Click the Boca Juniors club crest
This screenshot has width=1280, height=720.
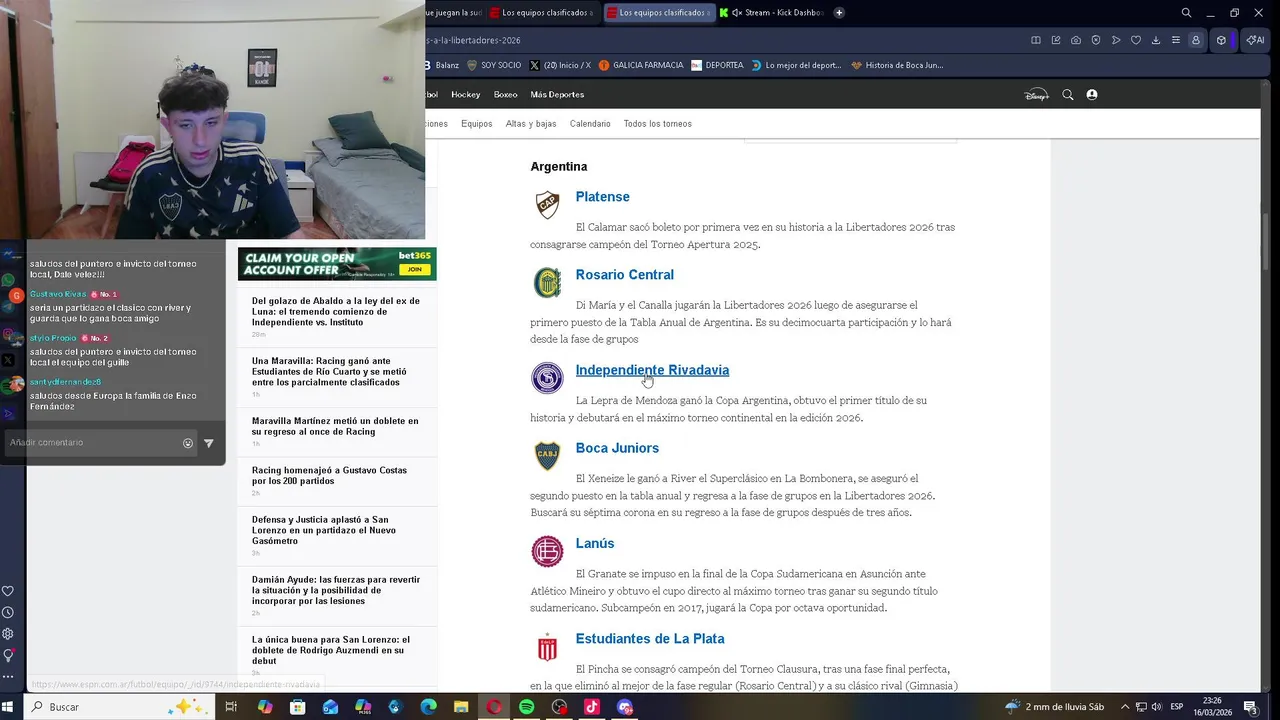pos(547,456)
